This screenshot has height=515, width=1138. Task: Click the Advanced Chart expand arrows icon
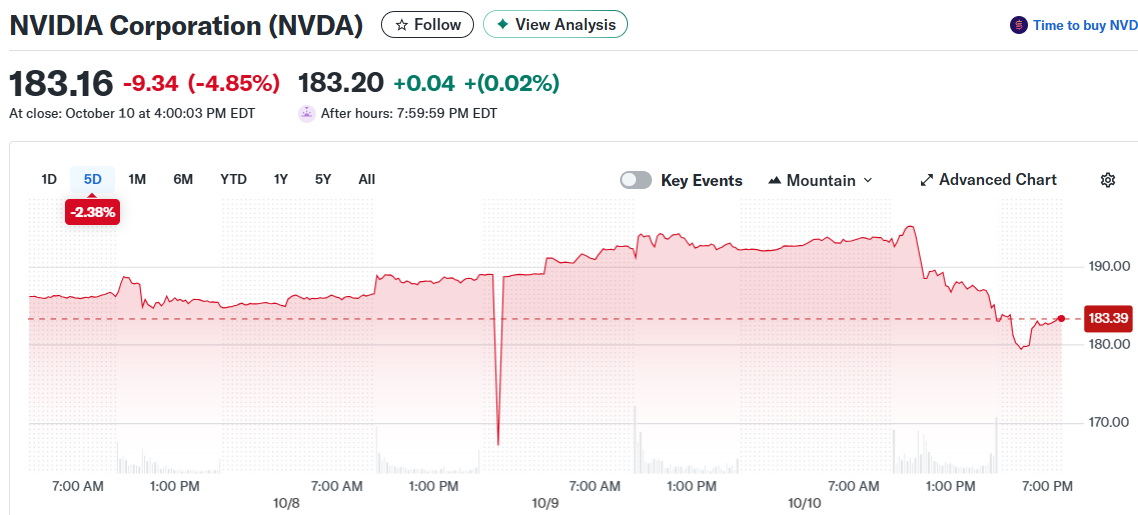[x=927, y=180]
